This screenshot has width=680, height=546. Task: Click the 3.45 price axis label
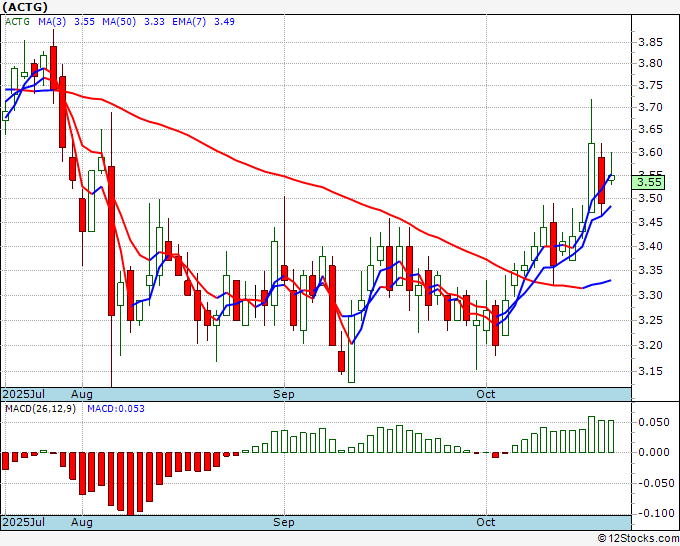point(650,222)
